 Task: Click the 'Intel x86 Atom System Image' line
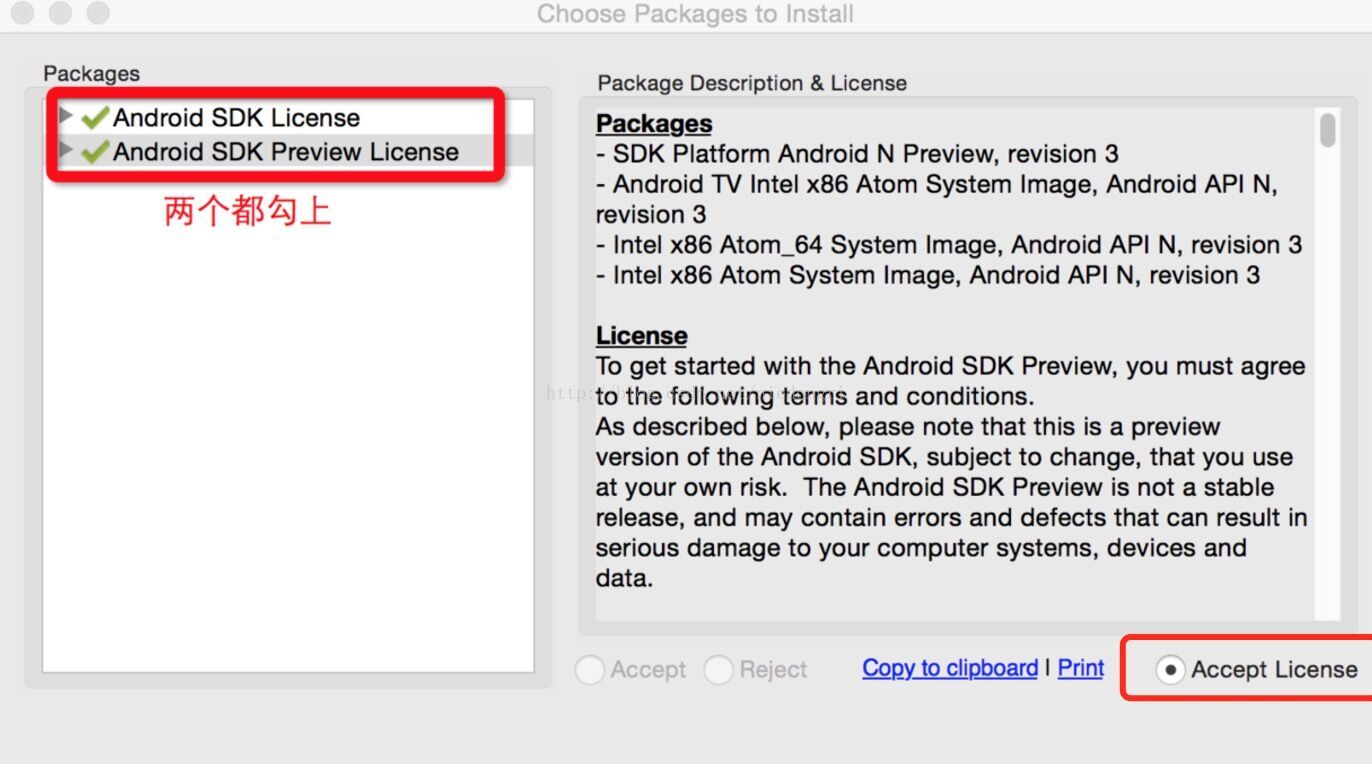pyautogui.click(x=928, y=275)
